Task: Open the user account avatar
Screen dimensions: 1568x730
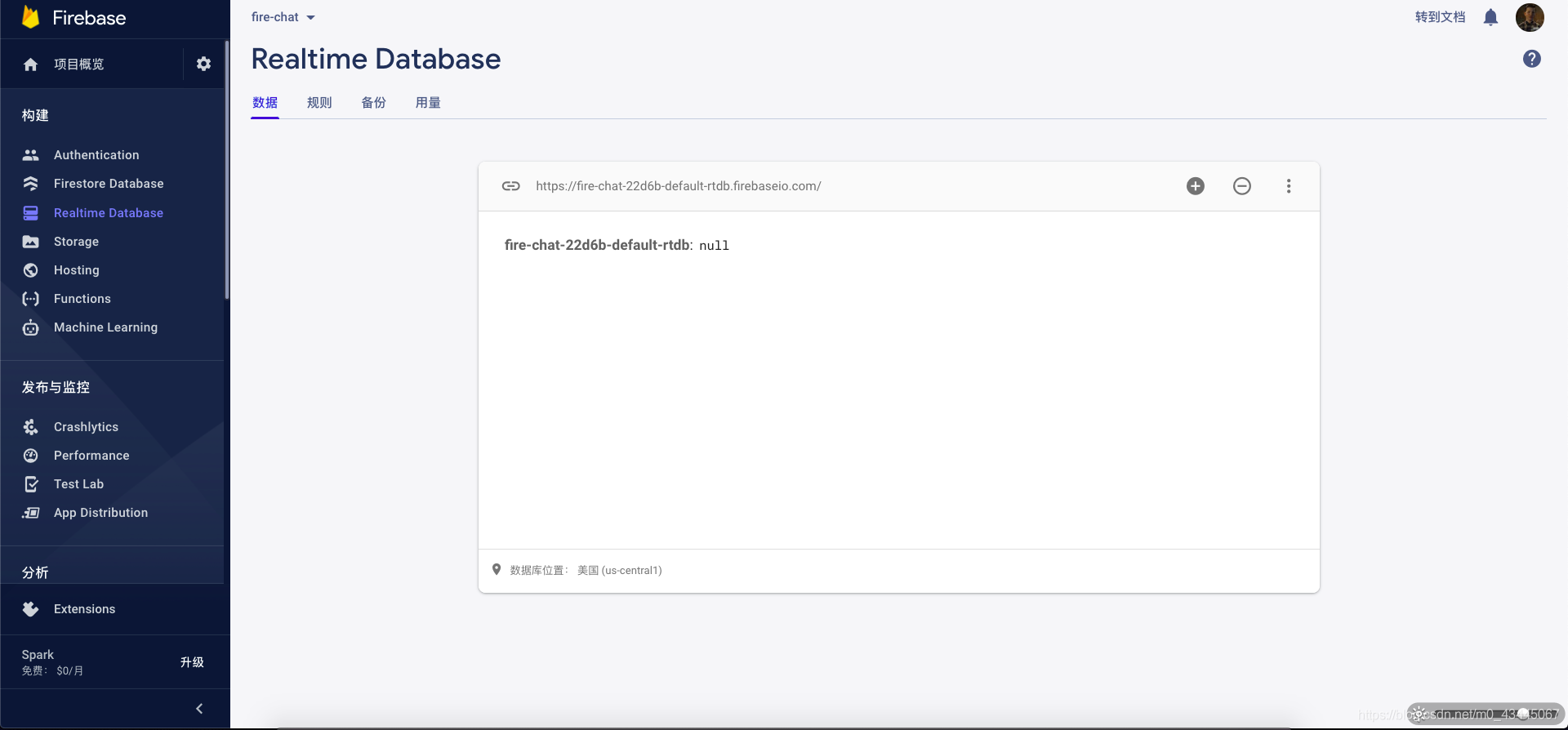Action: [x=1530, y=17]
